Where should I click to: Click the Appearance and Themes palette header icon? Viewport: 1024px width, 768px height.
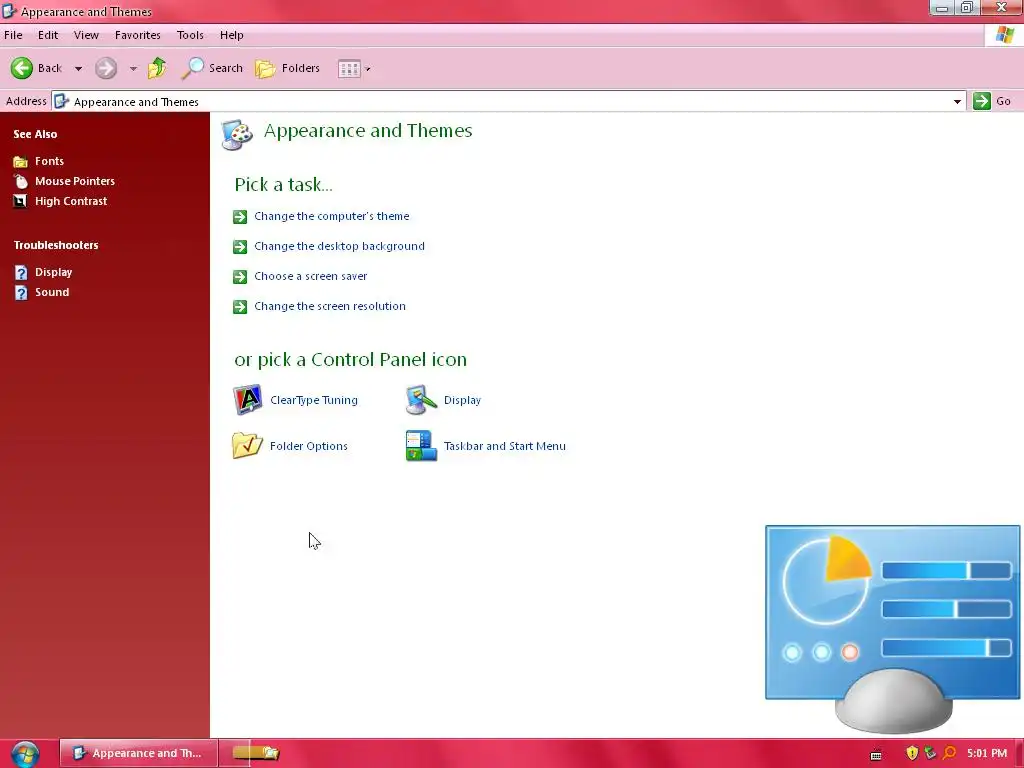(237, 135)
